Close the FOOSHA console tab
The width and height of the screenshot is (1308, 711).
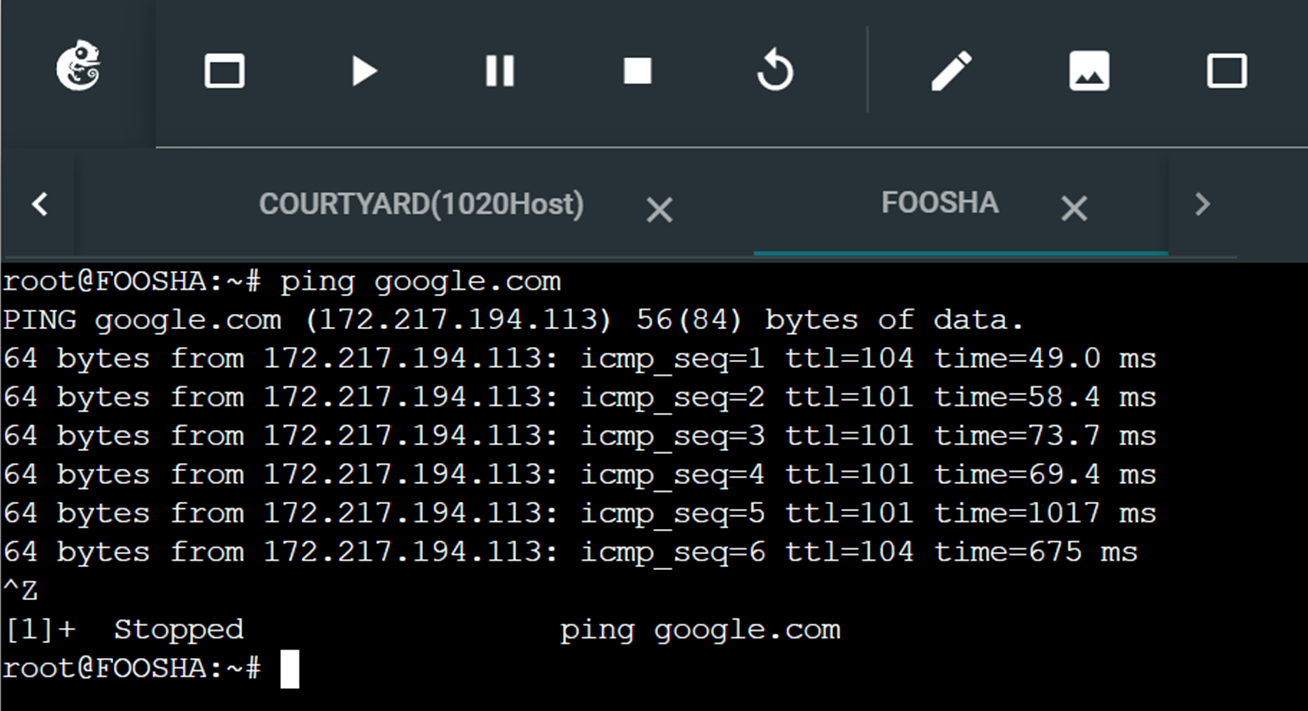pyautogui.click(x=1074, y=209)
